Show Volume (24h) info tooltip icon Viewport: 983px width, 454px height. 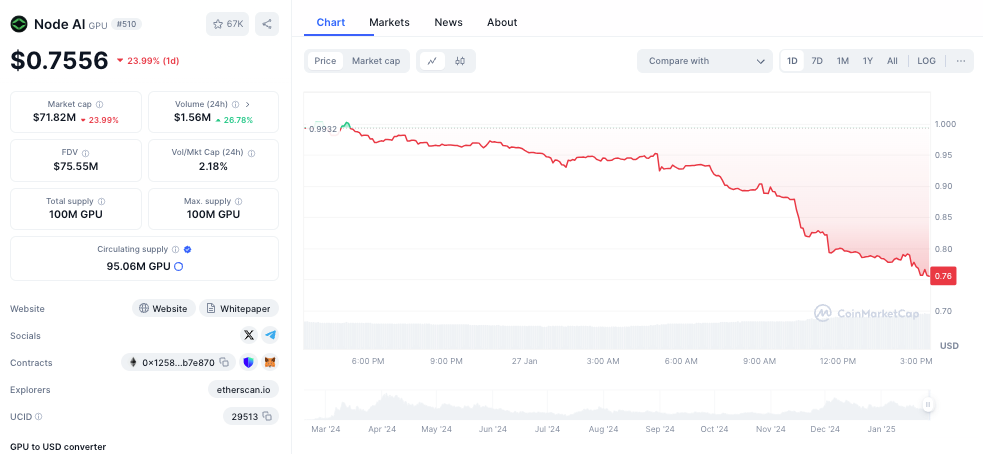coord(236,105)
